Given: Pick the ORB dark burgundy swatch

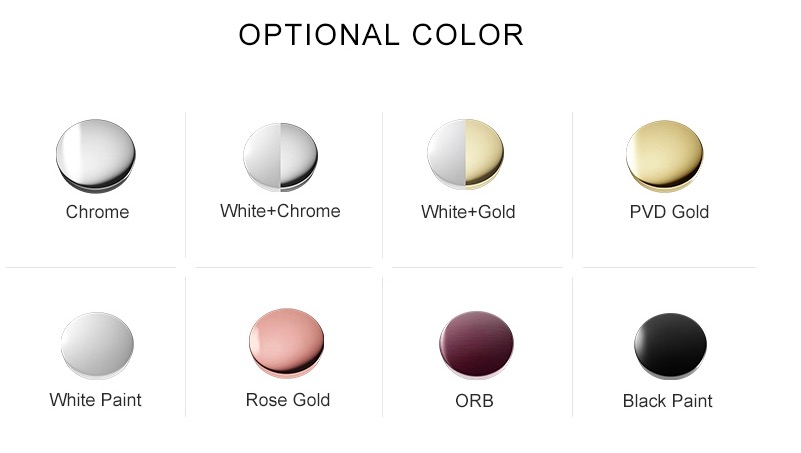Looking at the screenshot, I should (x=477, y=344).
